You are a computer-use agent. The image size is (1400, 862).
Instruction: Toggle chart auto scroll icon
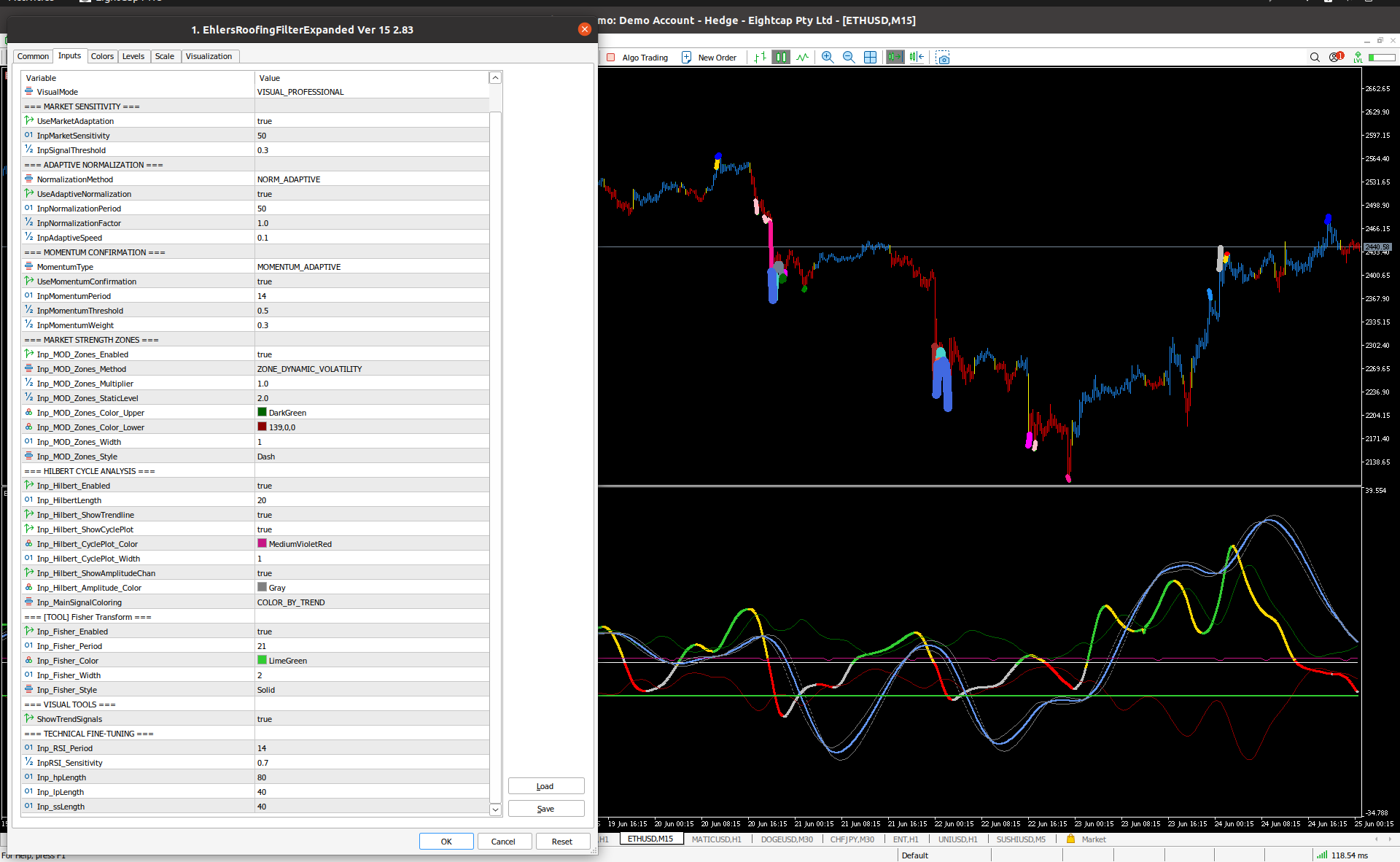pyautogui.click(x=895, y=57)
